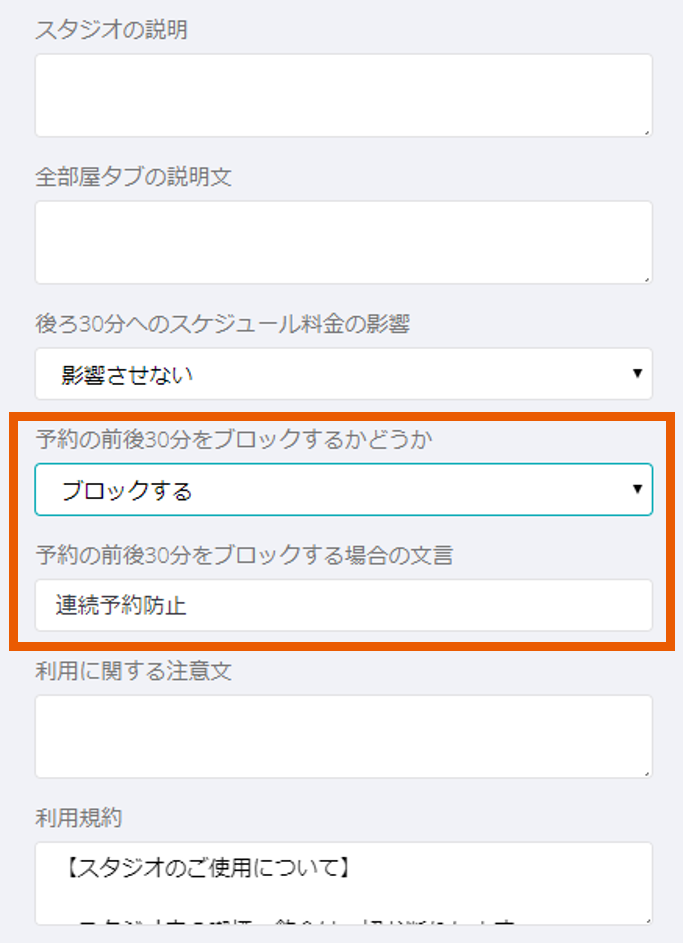This screenshot has height=943, width=683.
Task: Click the arrow icon on ブロックする dropdown
Action: (x=637, y=490)
